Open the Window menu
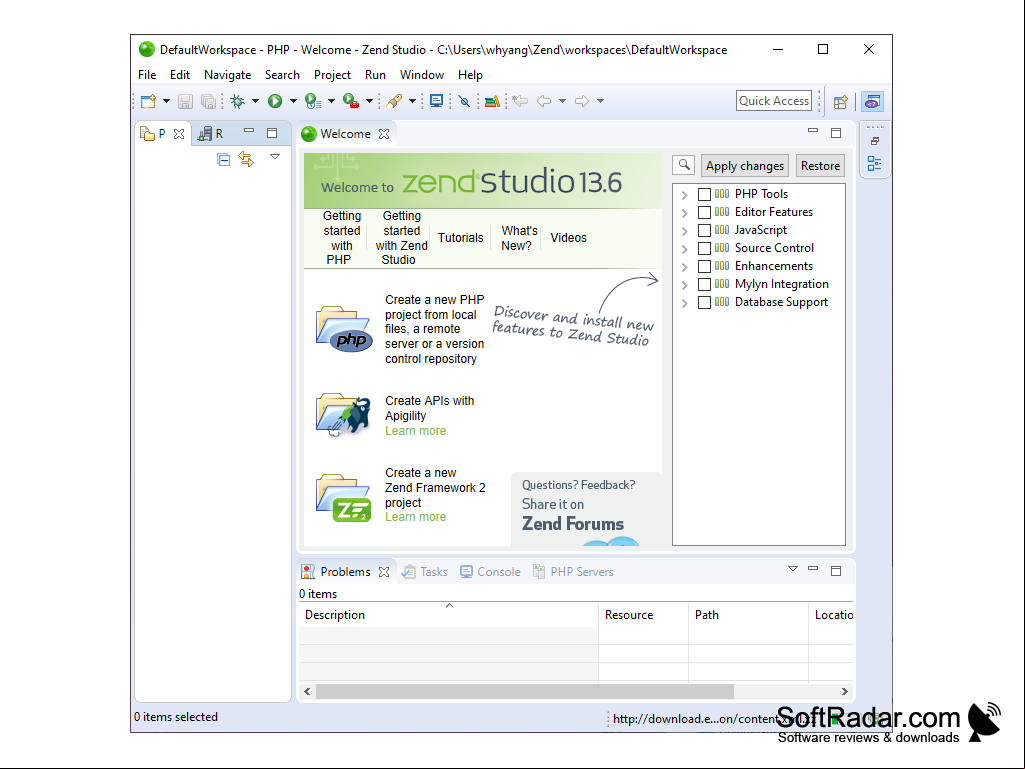Screen dimensions: 1025x769 [x=422, y=75]
